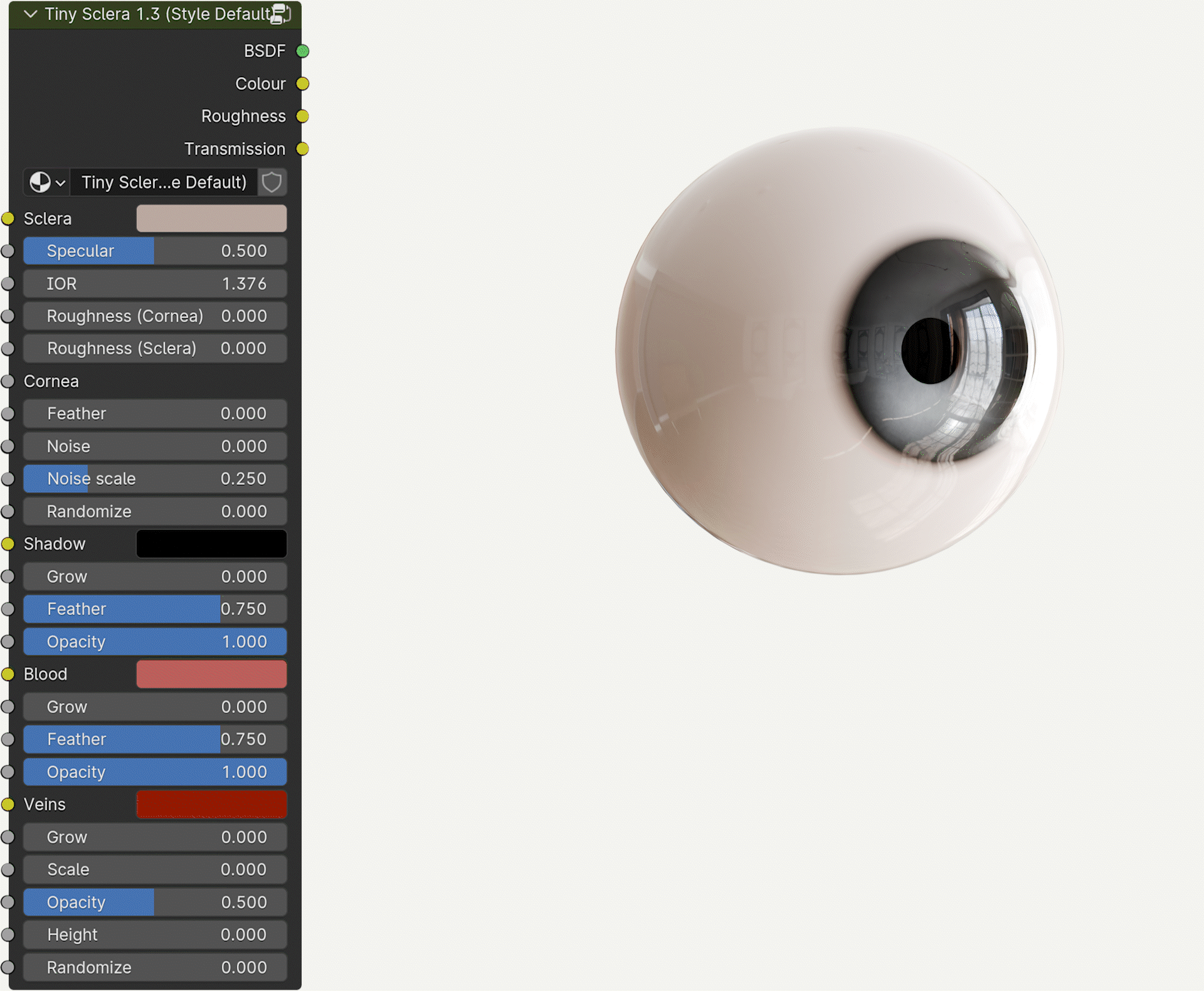Click the Colour output socket
The height and width of the screenshot is (991, 1204).
[x=303, y=83]
